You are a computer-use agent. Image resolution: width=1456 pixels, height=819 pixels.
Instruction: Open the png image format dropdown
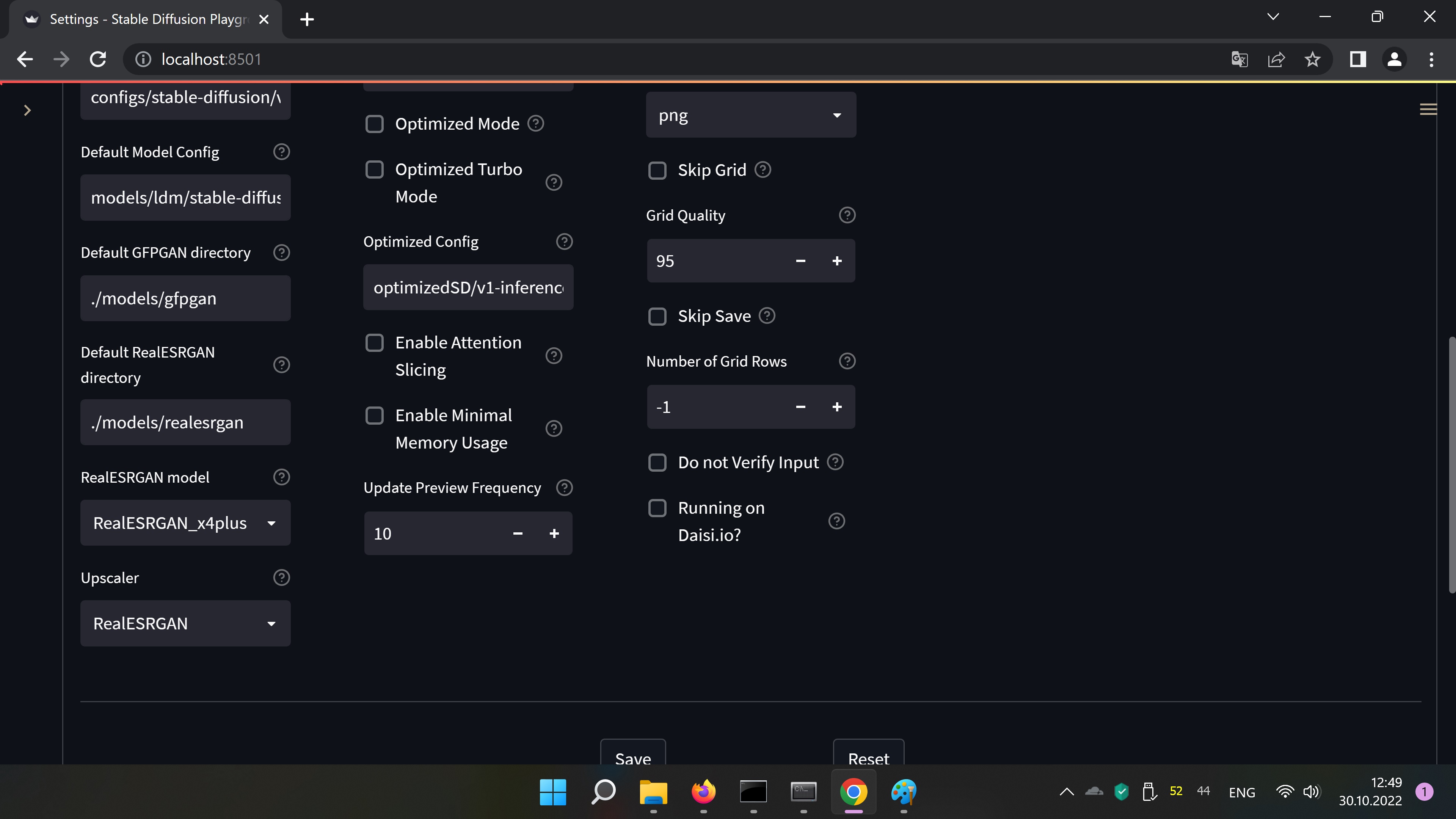coord(751,115)
